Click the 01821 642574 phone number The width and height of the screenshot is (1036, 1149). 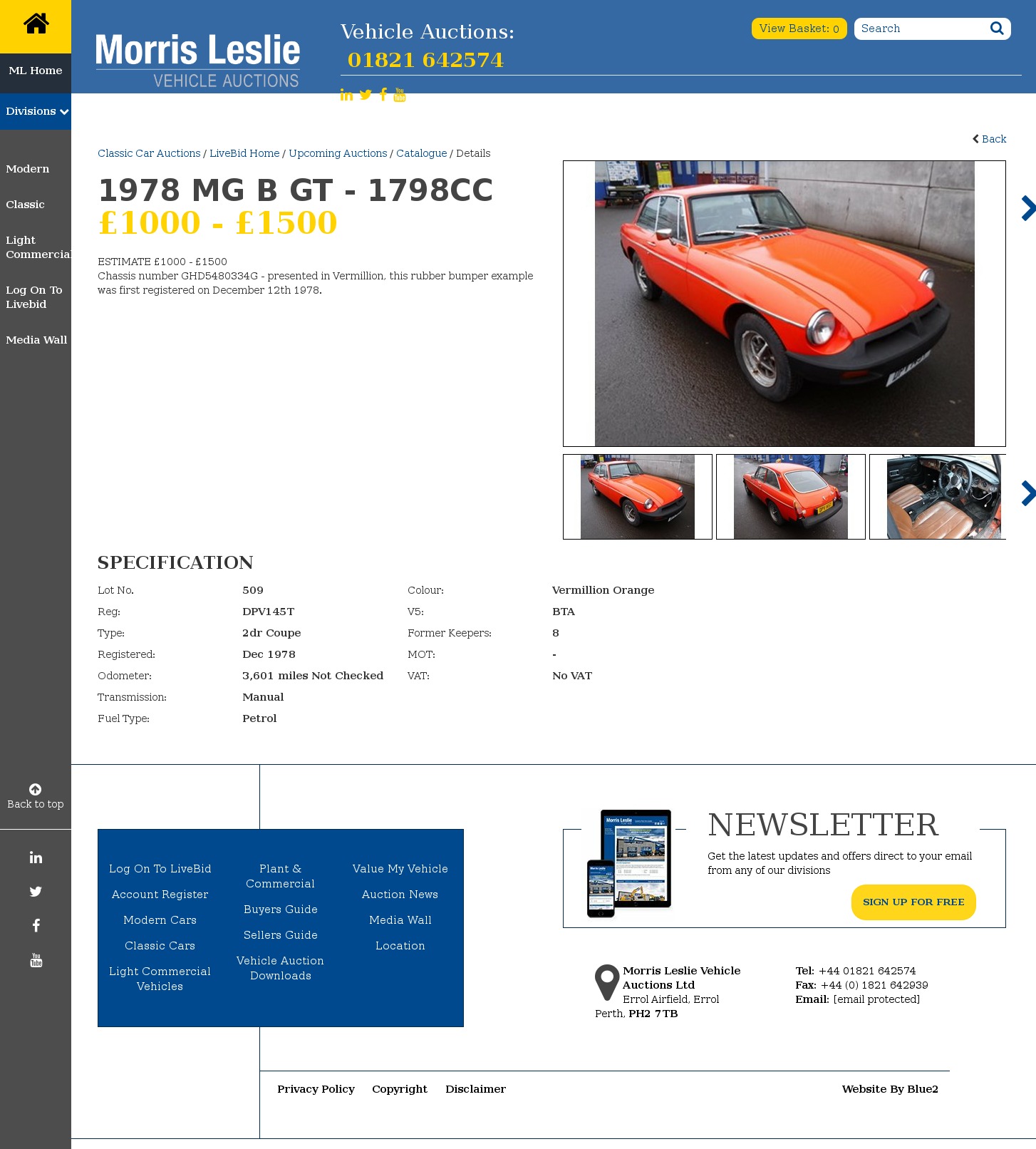tap(425, 60)
